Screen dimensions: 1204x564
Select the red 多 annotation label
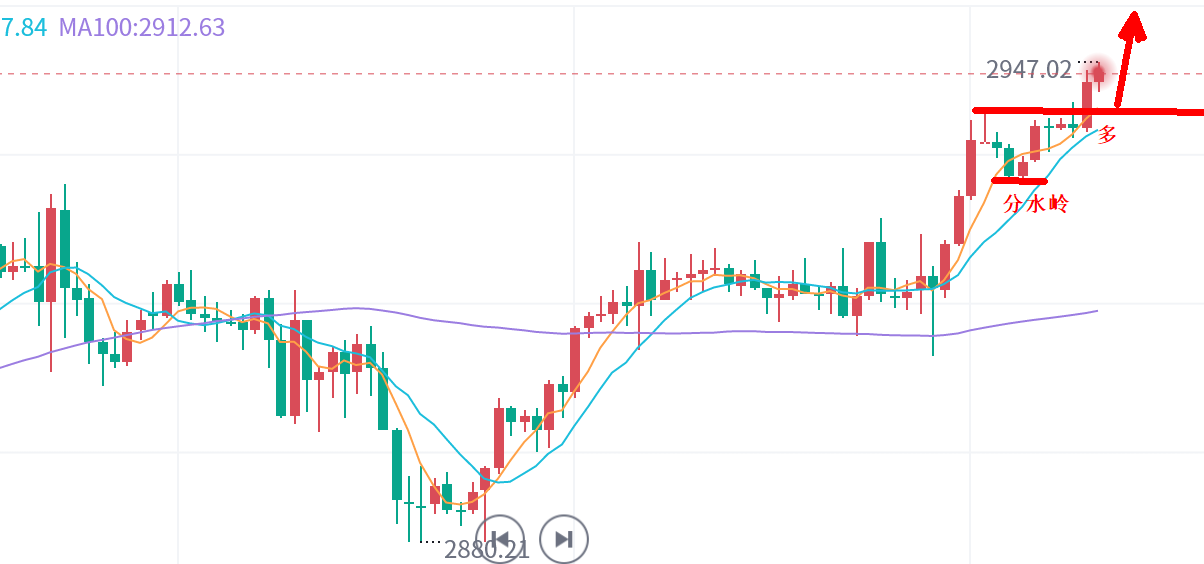(1107, 134)
